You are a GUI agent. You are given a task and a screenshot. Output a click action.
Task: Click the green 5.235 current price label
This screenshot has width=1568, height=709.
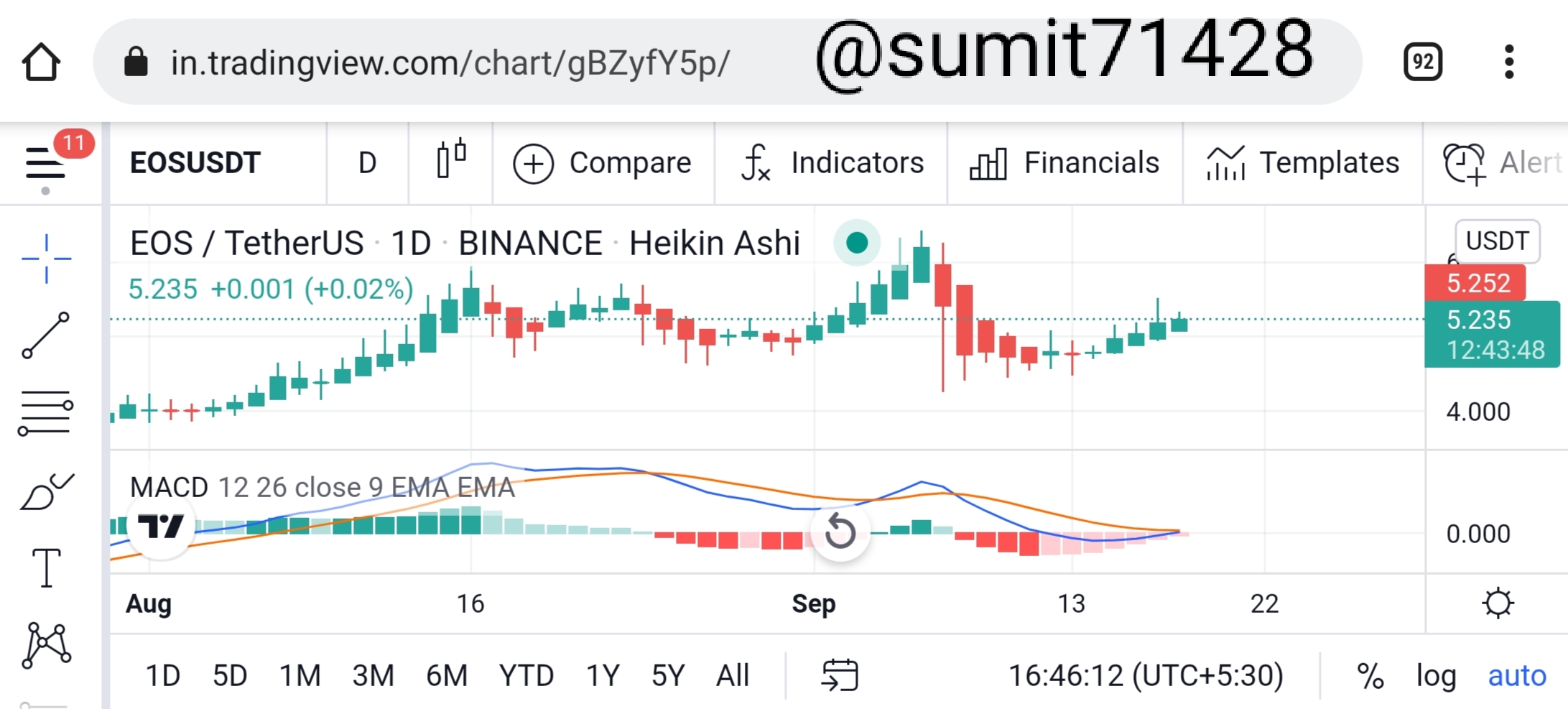click(1492, 334)
